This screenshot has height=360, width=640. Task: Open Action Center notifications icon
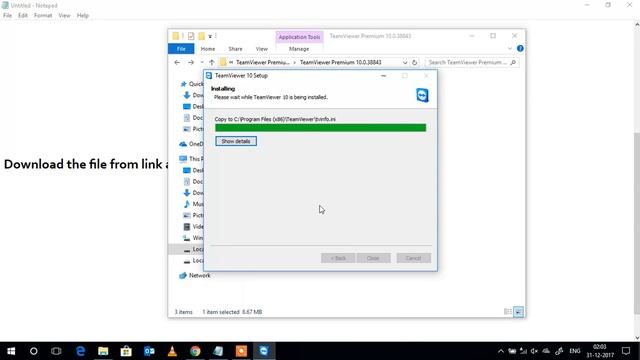[x=626, y=351]
